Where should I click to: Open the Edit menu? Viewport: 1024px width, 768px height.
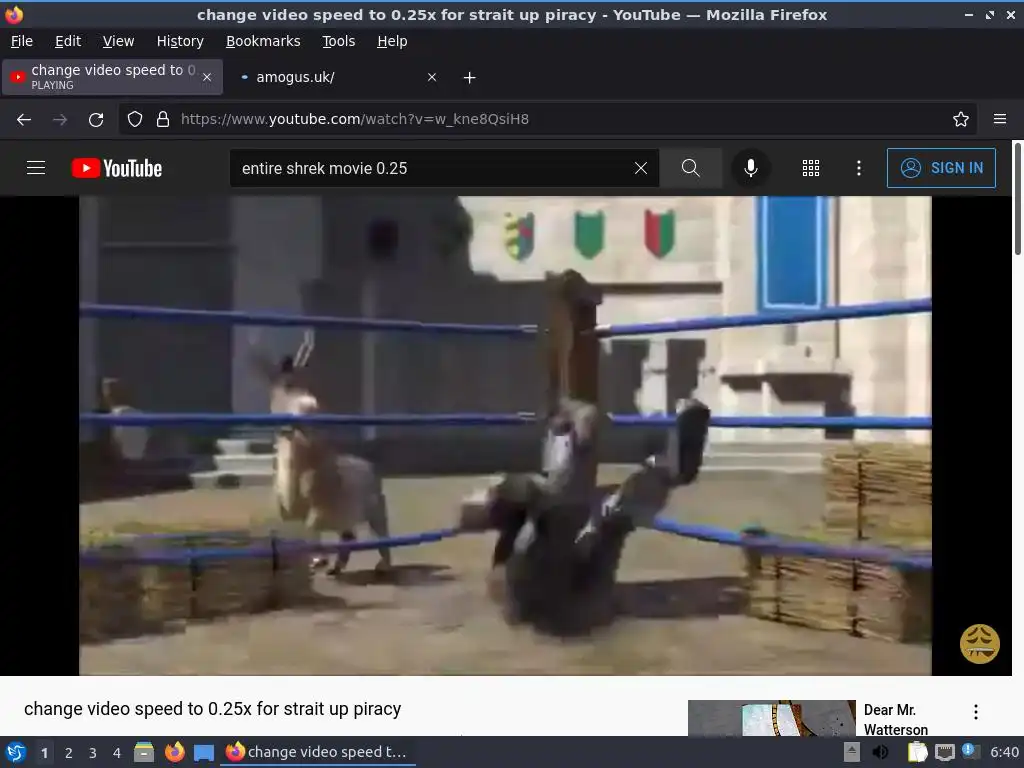pyautogui.click(x=68, y=41)
